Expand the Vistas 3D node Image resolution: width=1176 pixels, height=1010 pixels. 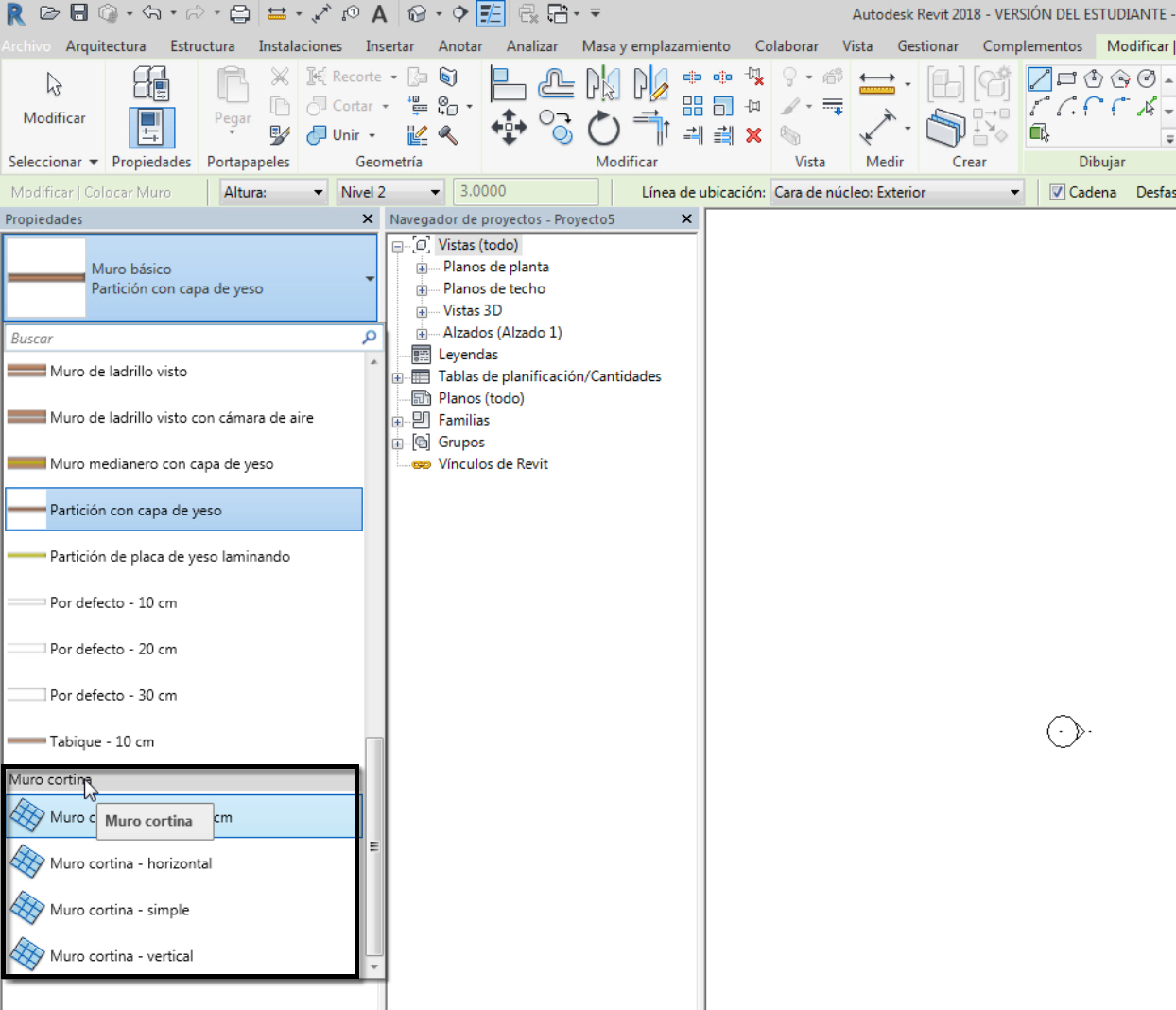pyautogui.click(x=422, y=311)
